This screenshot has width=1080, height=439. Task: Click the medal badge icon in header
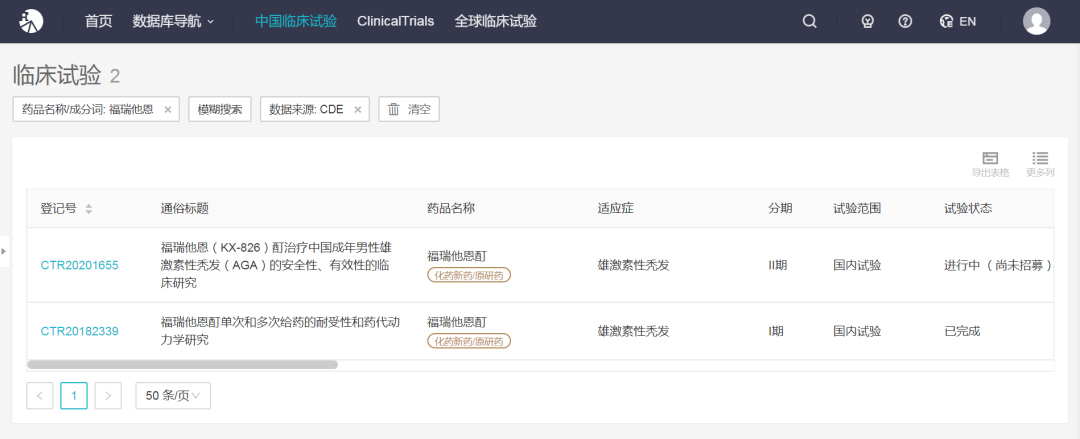pos(867,21)
